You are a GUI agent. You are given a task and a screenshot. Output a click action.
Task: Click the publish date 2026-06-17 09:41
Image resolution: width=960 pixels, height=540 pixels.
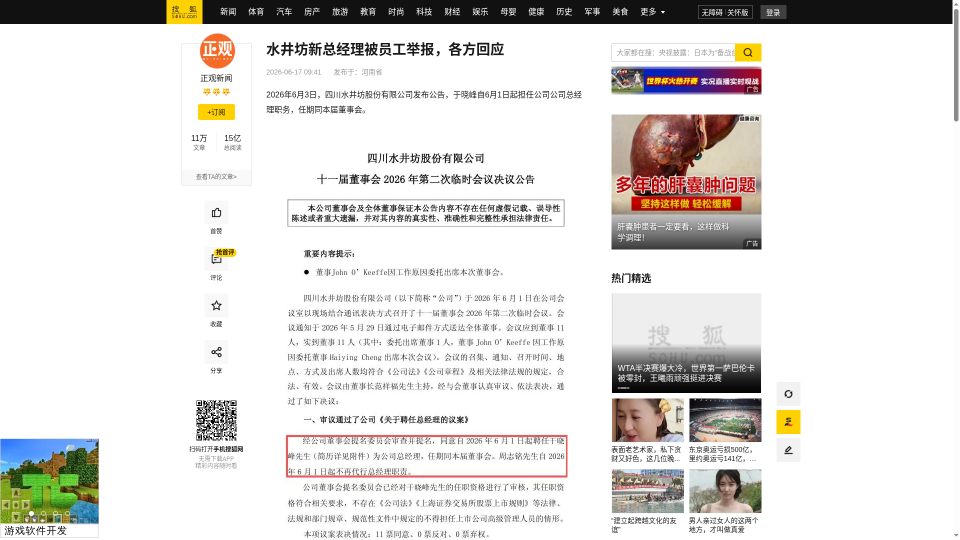(x=293, y=72)
